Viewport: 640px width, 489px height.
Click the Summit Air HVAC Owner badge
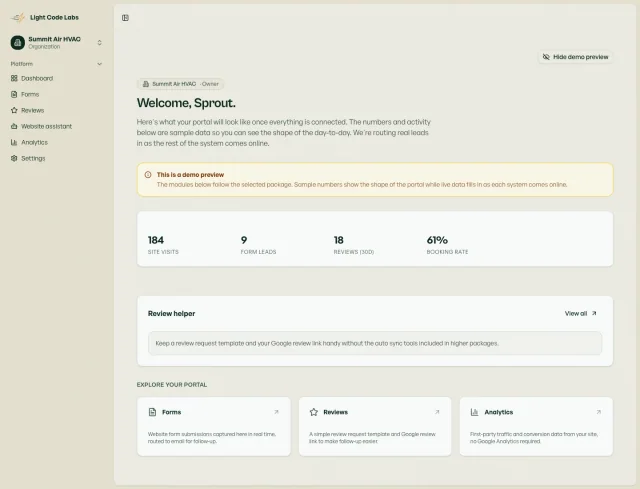[x=180, y=84]
